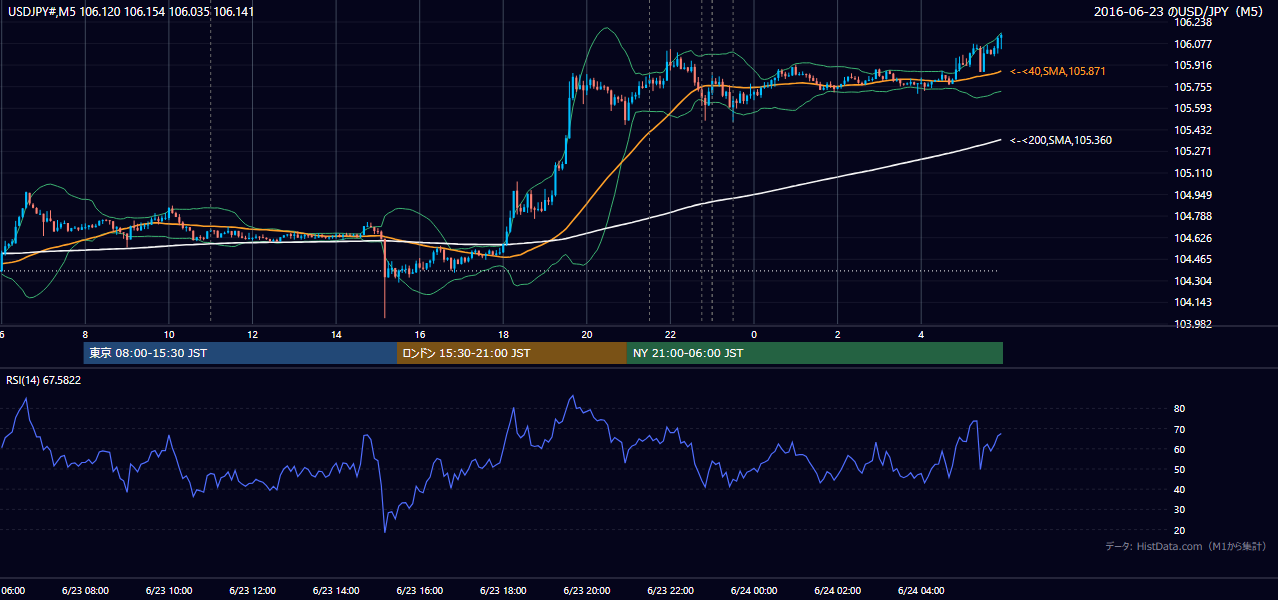This screenshot has height=600, width=1278.
Task: Select the Tokyo 08:00-15:30 JST session bar
Action: pos(240,353)
